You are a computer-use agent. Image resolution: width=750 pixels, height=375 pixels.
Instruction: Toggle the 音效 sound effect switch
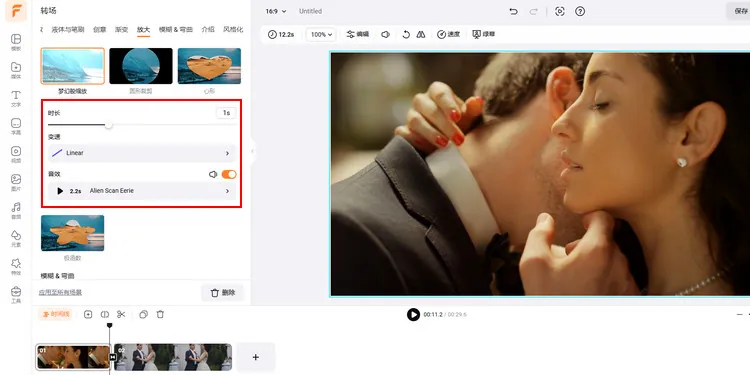pos(229,175)
